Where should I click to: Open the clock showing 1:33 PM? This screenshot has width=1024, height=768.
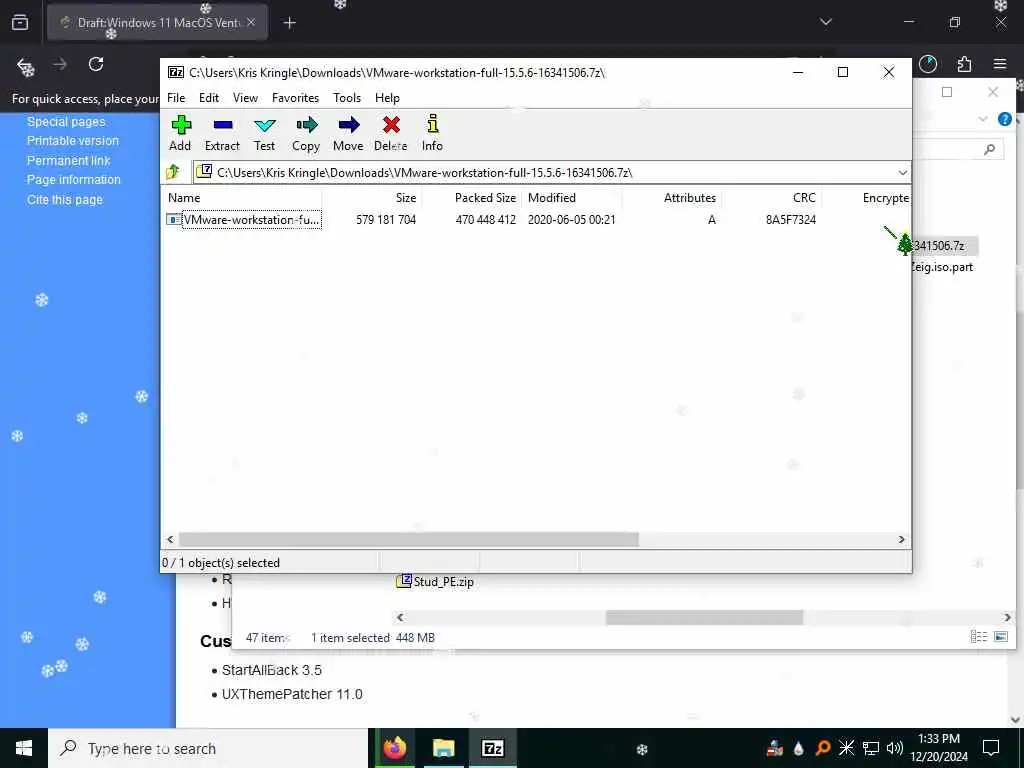[938, 748]
